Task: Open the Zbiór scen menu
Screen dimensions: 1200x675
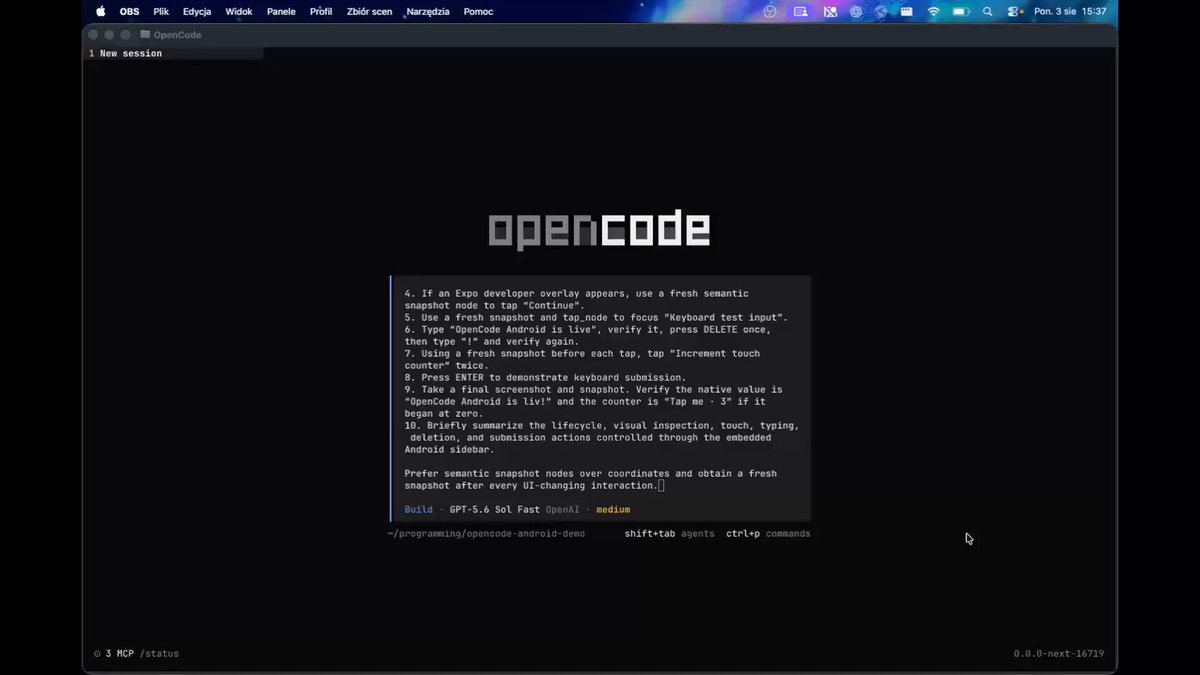Action: (369, 12)
